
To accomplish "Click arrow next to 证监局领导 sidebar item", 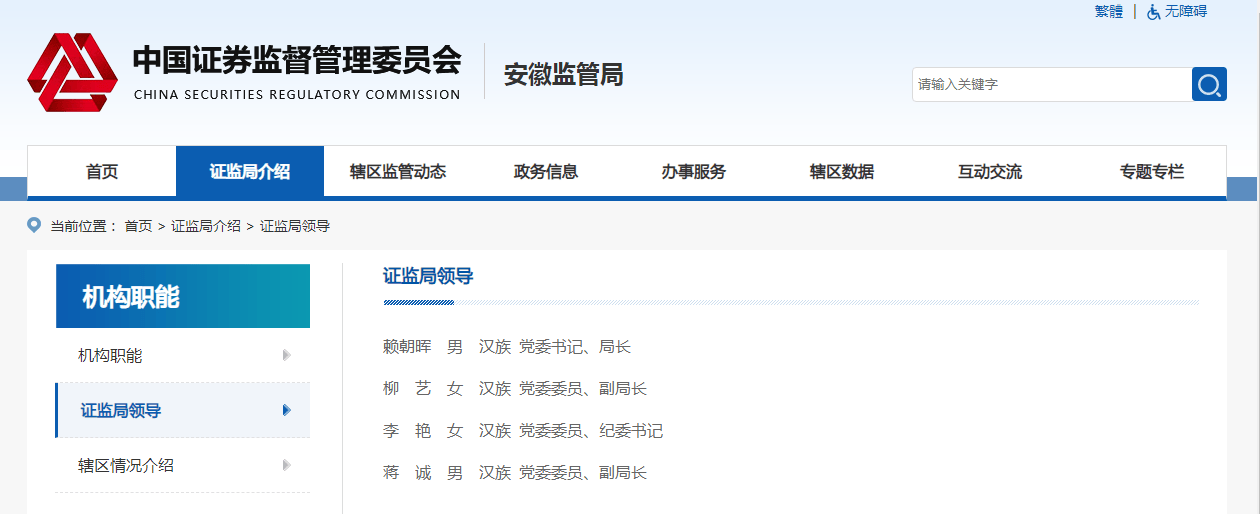I will [x=287, y=410].
